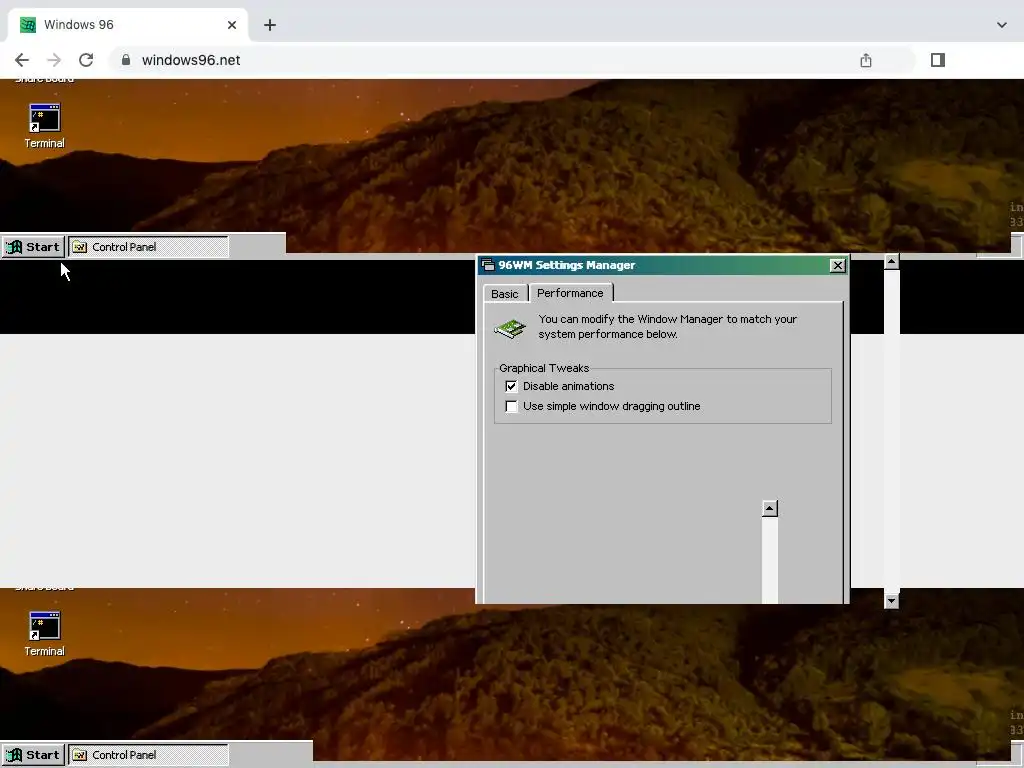Image resolution: width=1024 pixels, height=768 pixels.
Task: Click the lower Start button at the screen bottom
Action: click(33, 755)
